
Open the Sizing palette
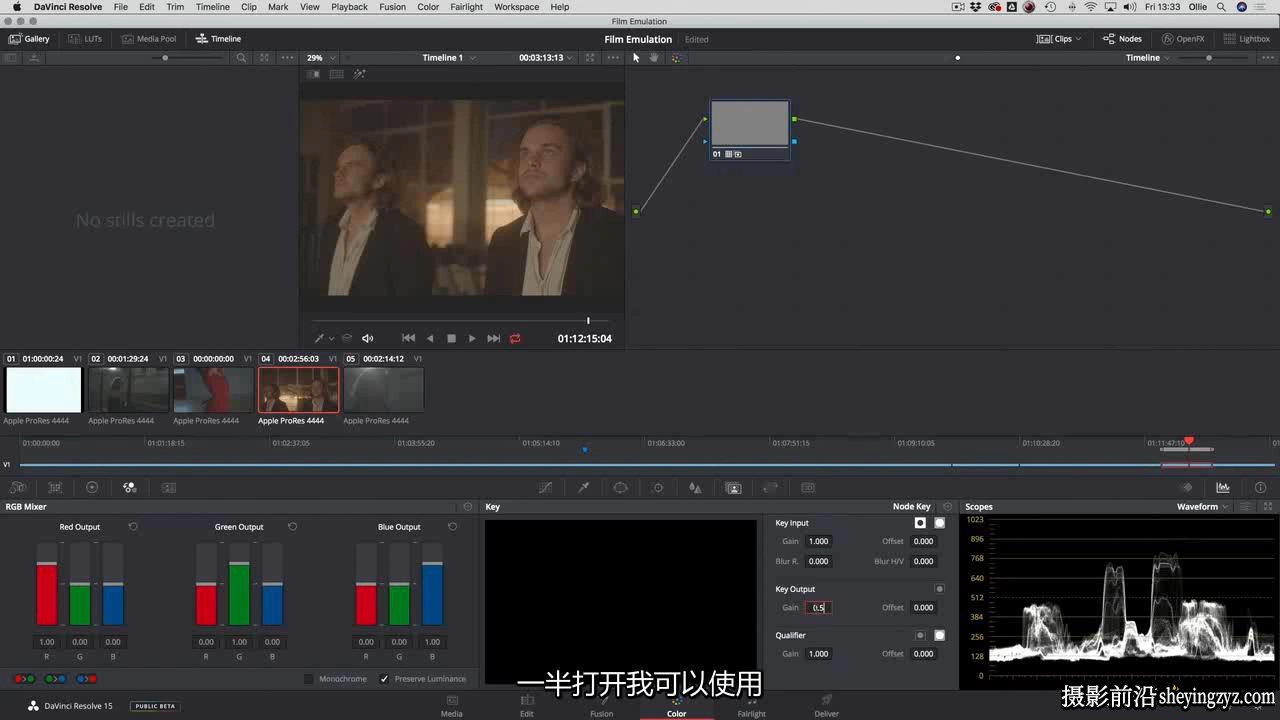pos(770,487)
